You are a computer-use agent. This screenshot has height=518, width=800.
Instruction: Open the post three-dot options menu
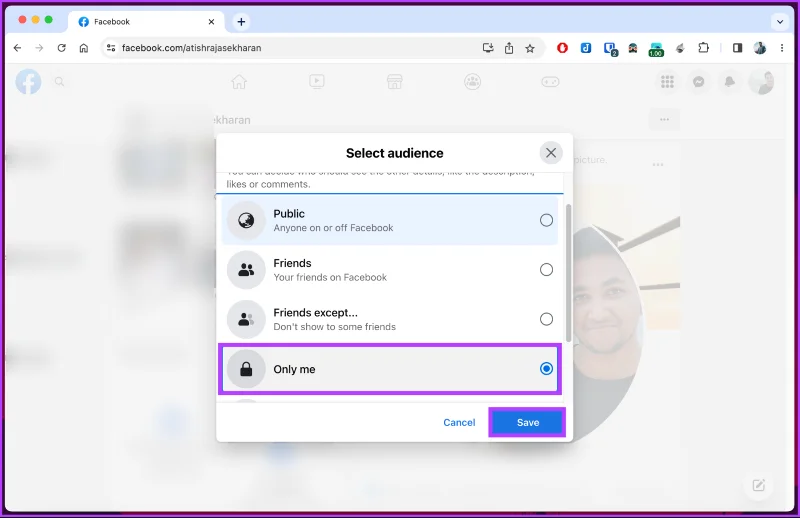(x=658, y=164)
